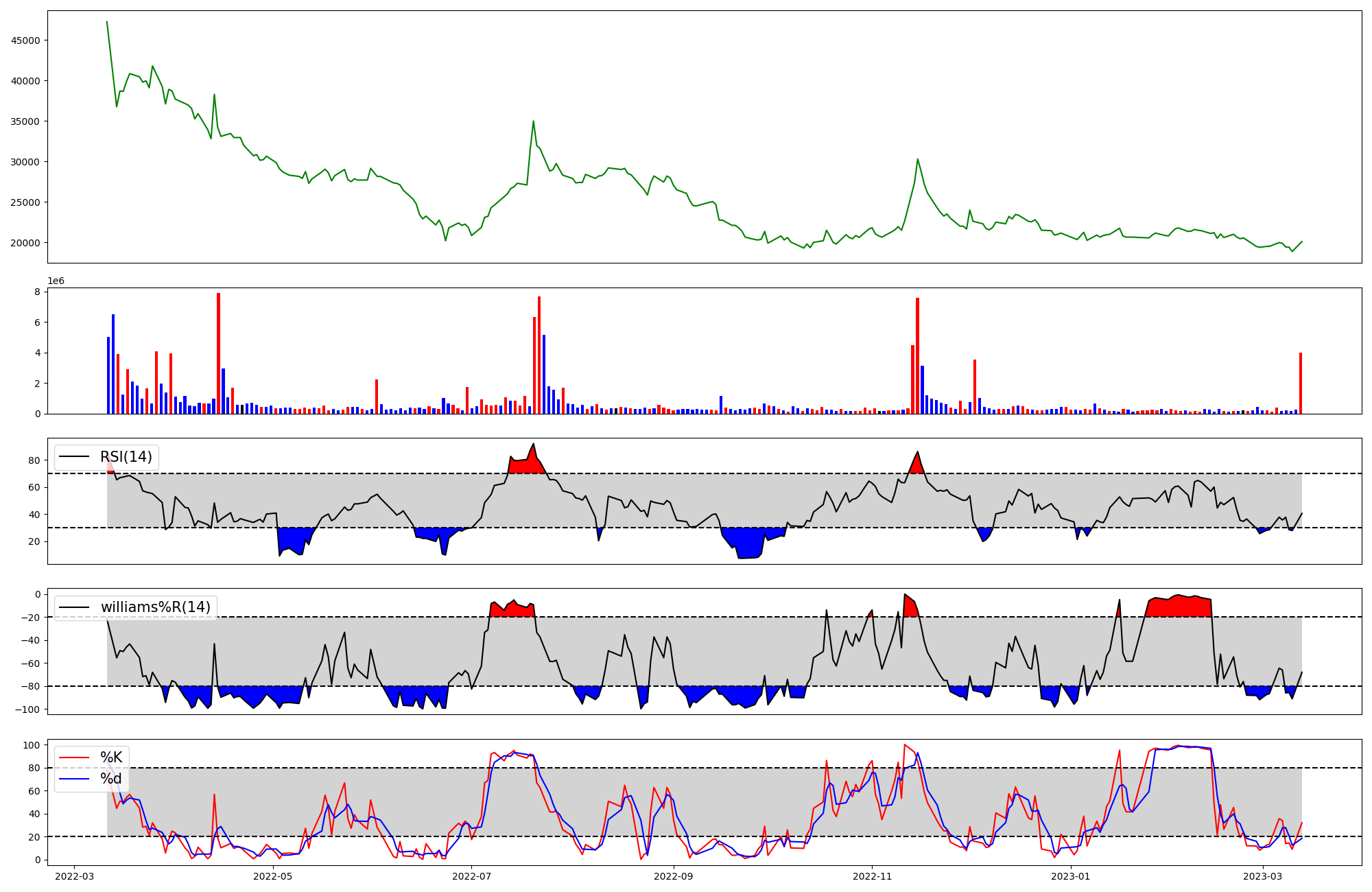Click the williams%R(14) legend label

point(156,607)
